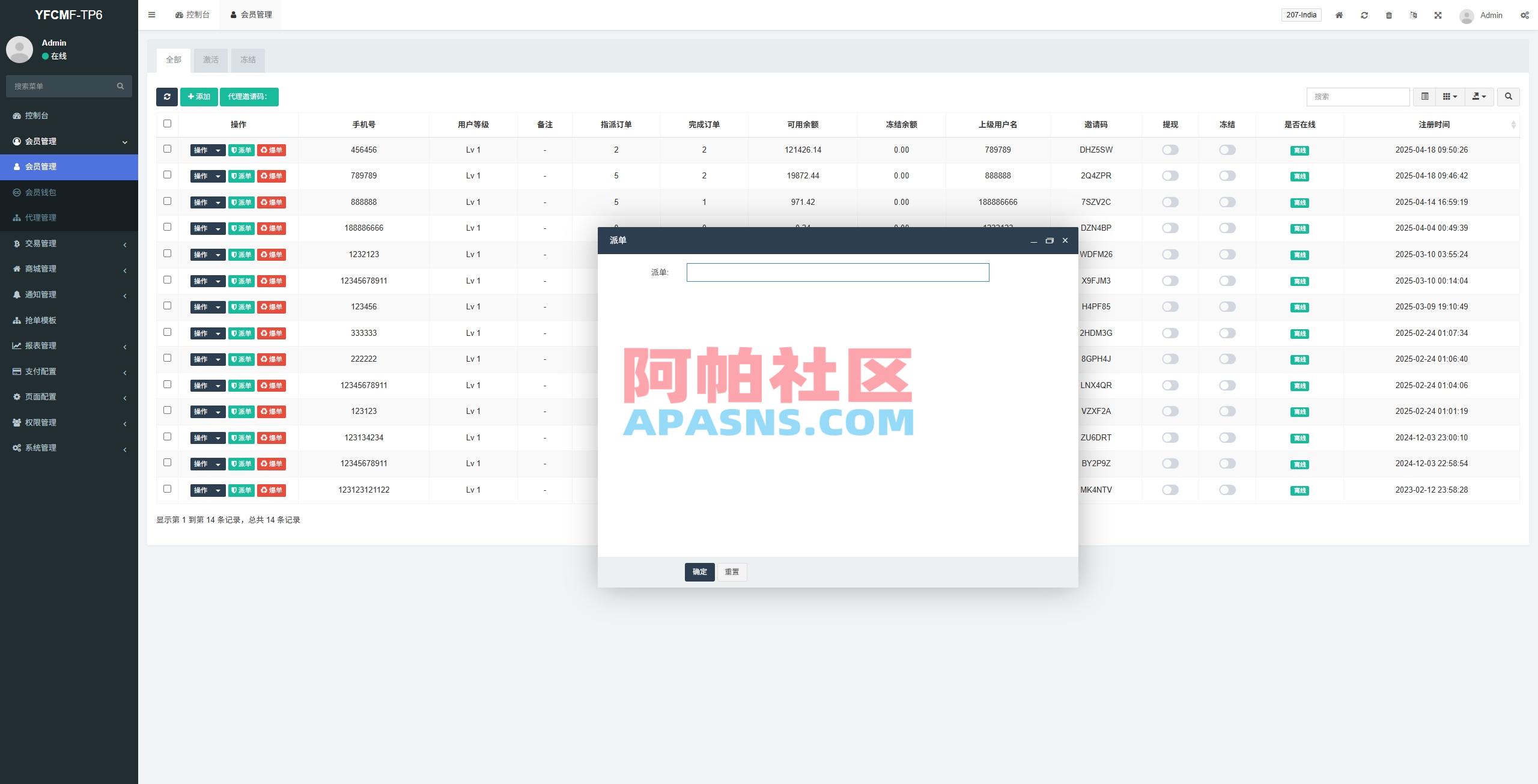
Task: Switch to the 激活 tab
Action: [x=211, y=60]
